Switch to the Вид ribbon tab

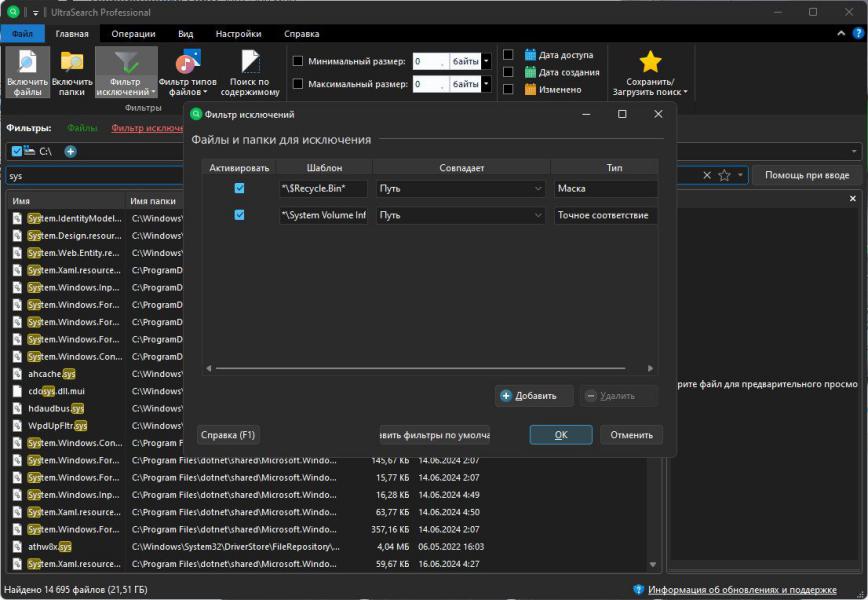[x=185, y=34]
